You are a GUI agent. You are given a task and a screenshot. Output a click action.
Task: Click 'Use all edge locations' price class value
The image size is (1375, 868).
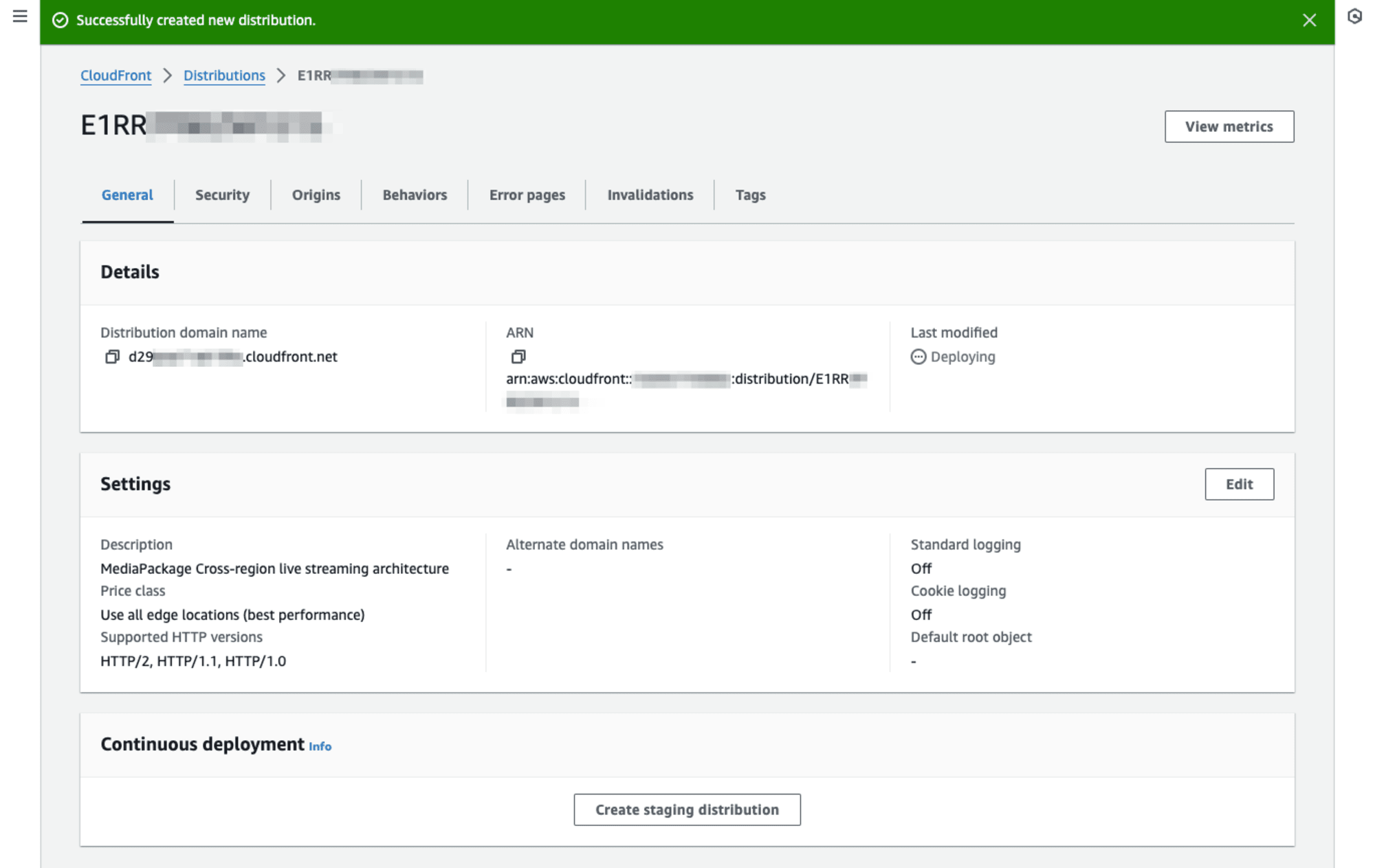[x=232, y=614]
